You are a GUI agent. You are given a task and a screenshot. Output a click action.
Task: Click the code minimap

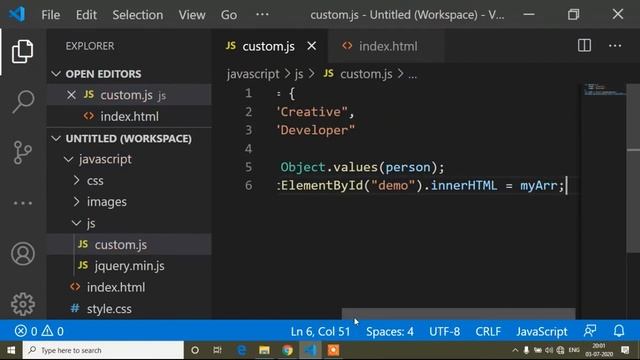click(x=604, y=89)
